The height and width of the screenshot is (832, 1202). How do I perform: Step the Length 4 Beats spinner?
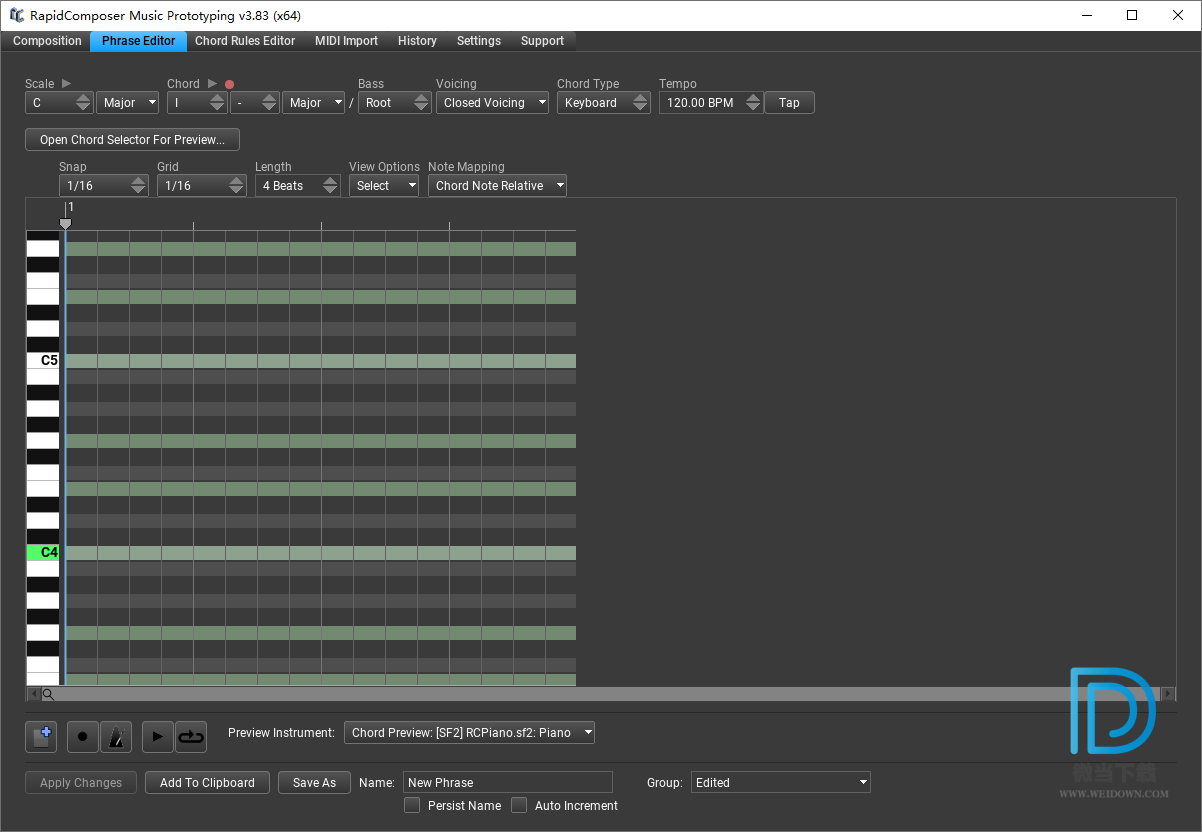click(330, 186)
